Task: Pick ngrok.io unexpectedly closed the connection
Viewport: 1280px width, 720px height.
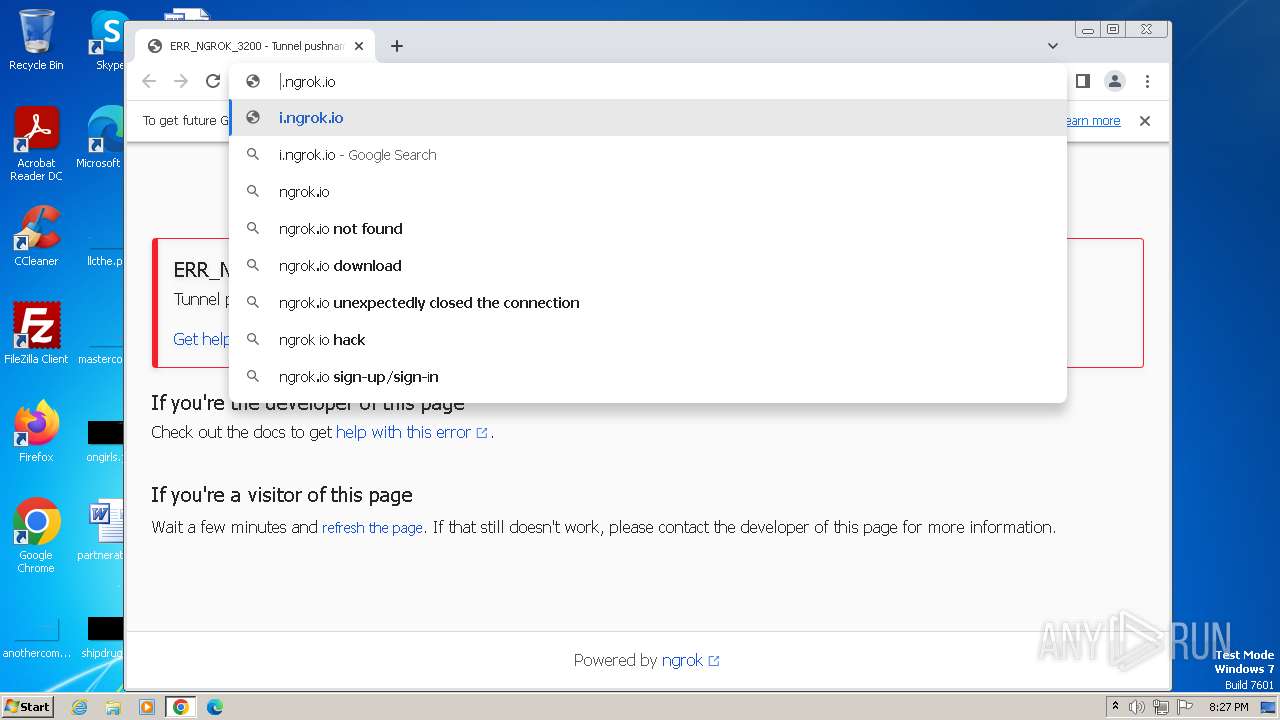Action: point(648,303)
